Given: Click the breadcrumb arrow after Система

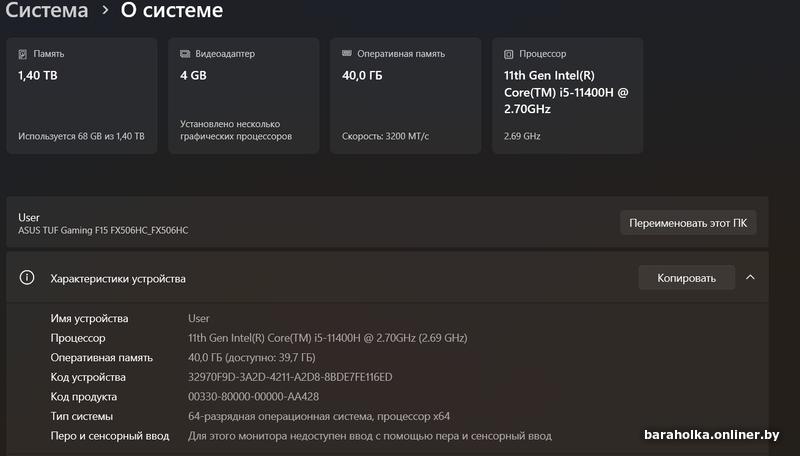Looking at the screenshot, I should (x=104, y=11).
